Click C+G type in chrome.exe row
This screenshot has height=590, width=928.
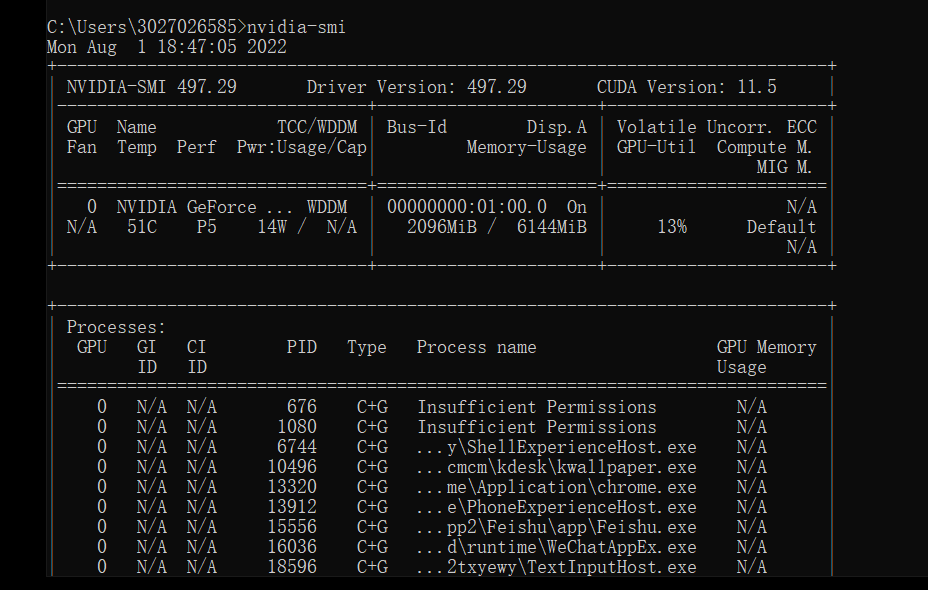(x=372, y=488)
